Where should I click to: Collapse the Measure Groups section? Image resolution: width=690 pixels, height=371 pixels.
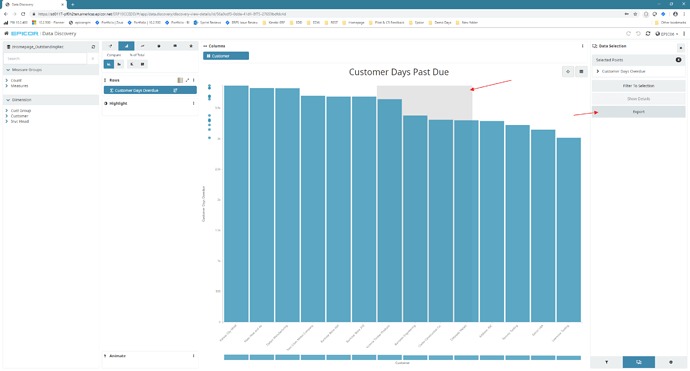[8, 70]
